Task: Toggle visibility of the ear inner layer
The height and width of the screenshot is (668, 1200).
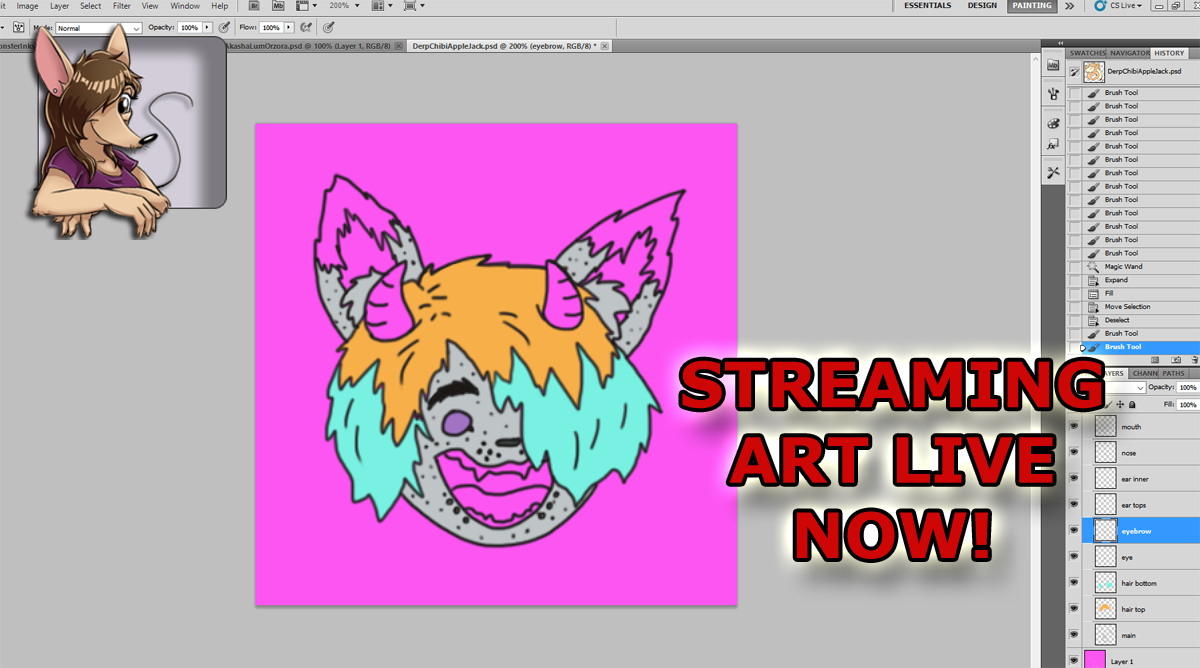Action: coord(1075,479)
